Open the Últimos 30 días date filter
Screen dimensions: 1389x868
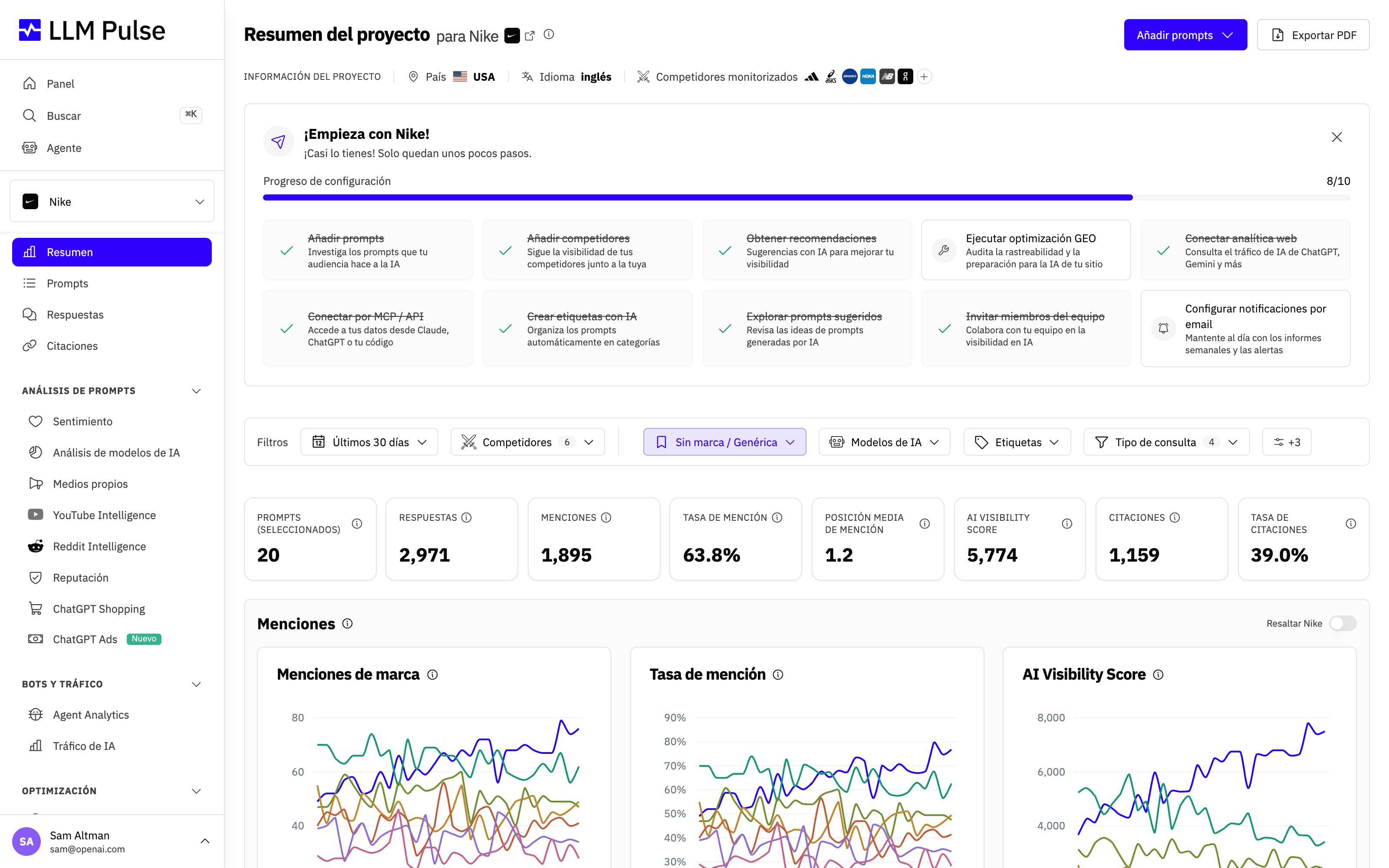tap(369, 442)
